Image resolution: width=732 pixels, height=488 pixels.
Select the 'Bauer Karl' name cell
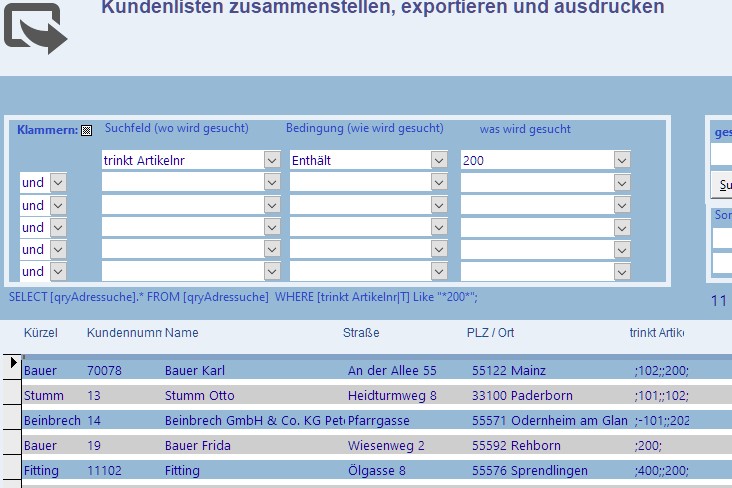[196, 371]
